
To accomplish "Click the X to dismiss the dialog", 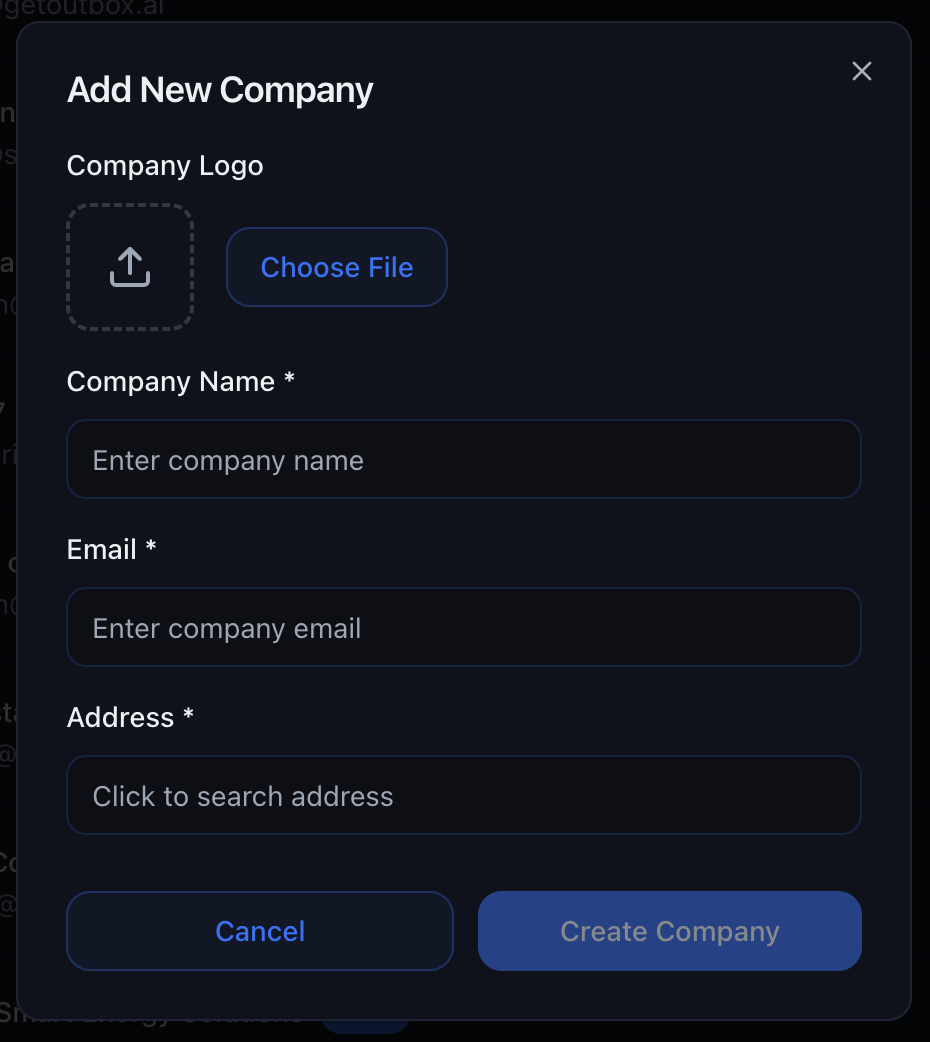I will click(861, 71).
